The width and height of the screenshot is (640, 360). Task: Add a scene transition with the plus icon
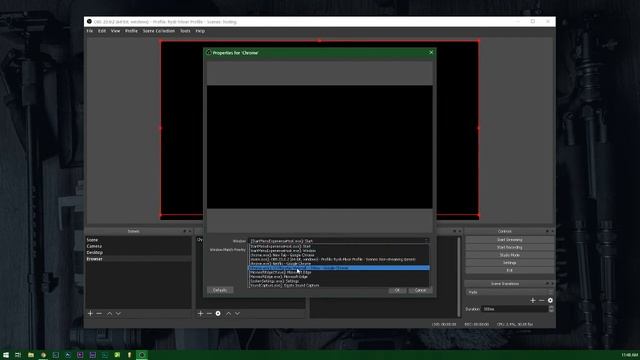pyautogui.click(x=533, y=300)
